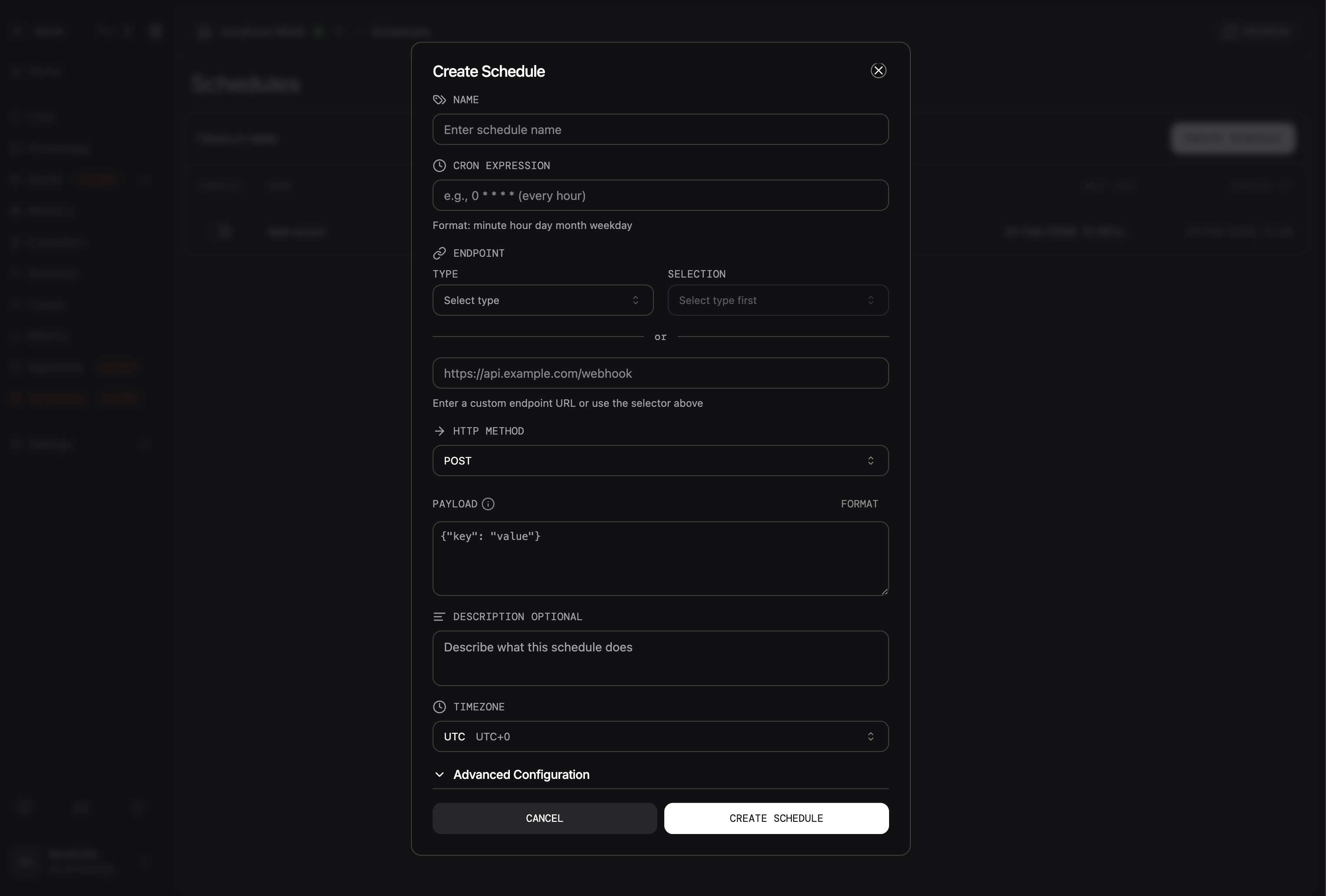Click the custom webhook URL field
The height and width of the screenshot is (896, 1326).
[x=660, y=373]
